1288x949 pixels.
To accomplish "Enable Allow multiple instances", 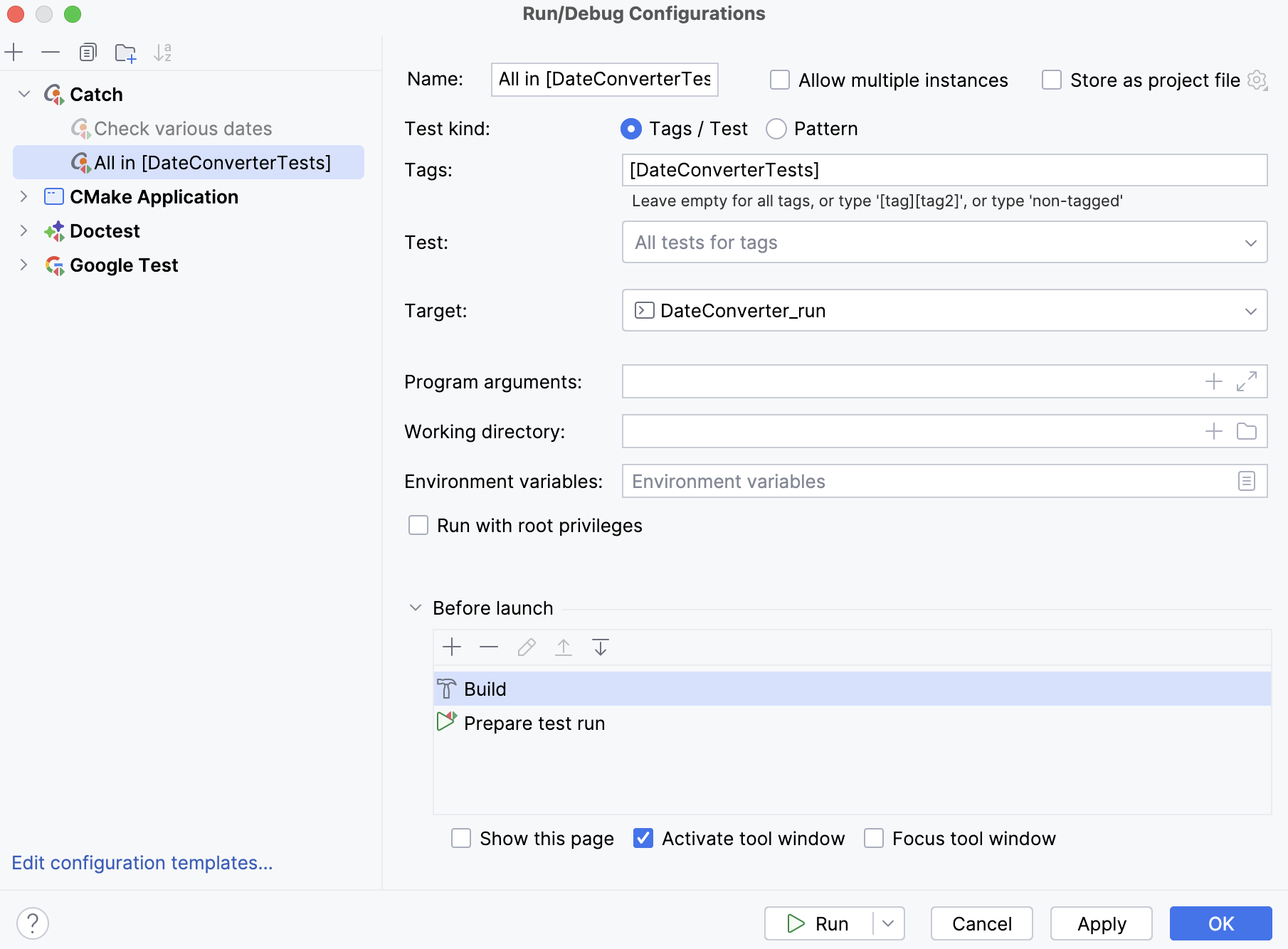I will tap(779, 80).
